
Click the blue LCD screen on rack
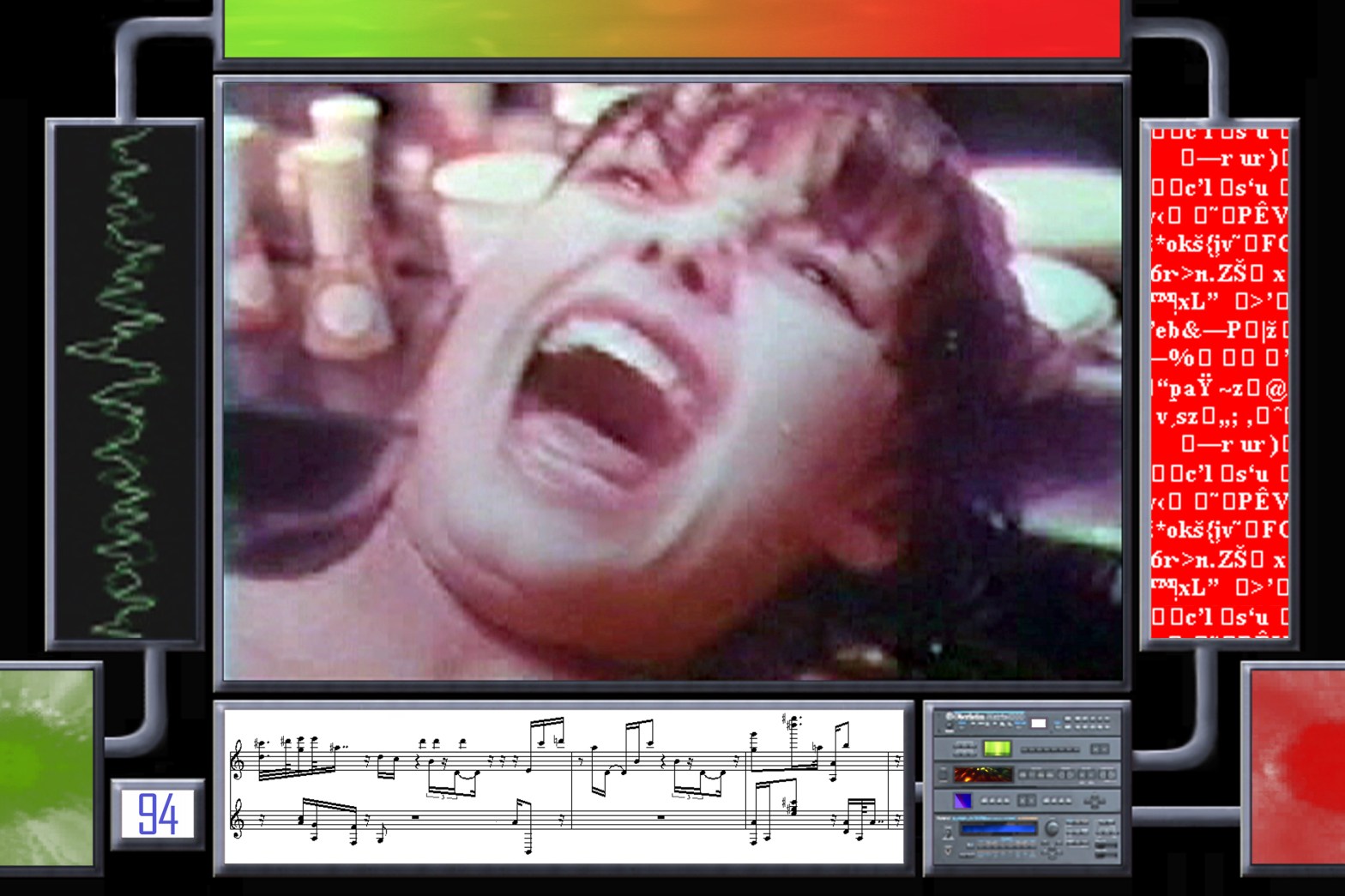click(998, 829)
